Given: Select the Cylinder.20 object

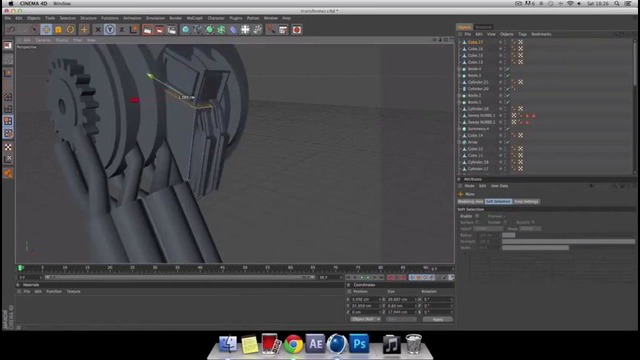Looking at the screenshot, I should click(478, 89).
